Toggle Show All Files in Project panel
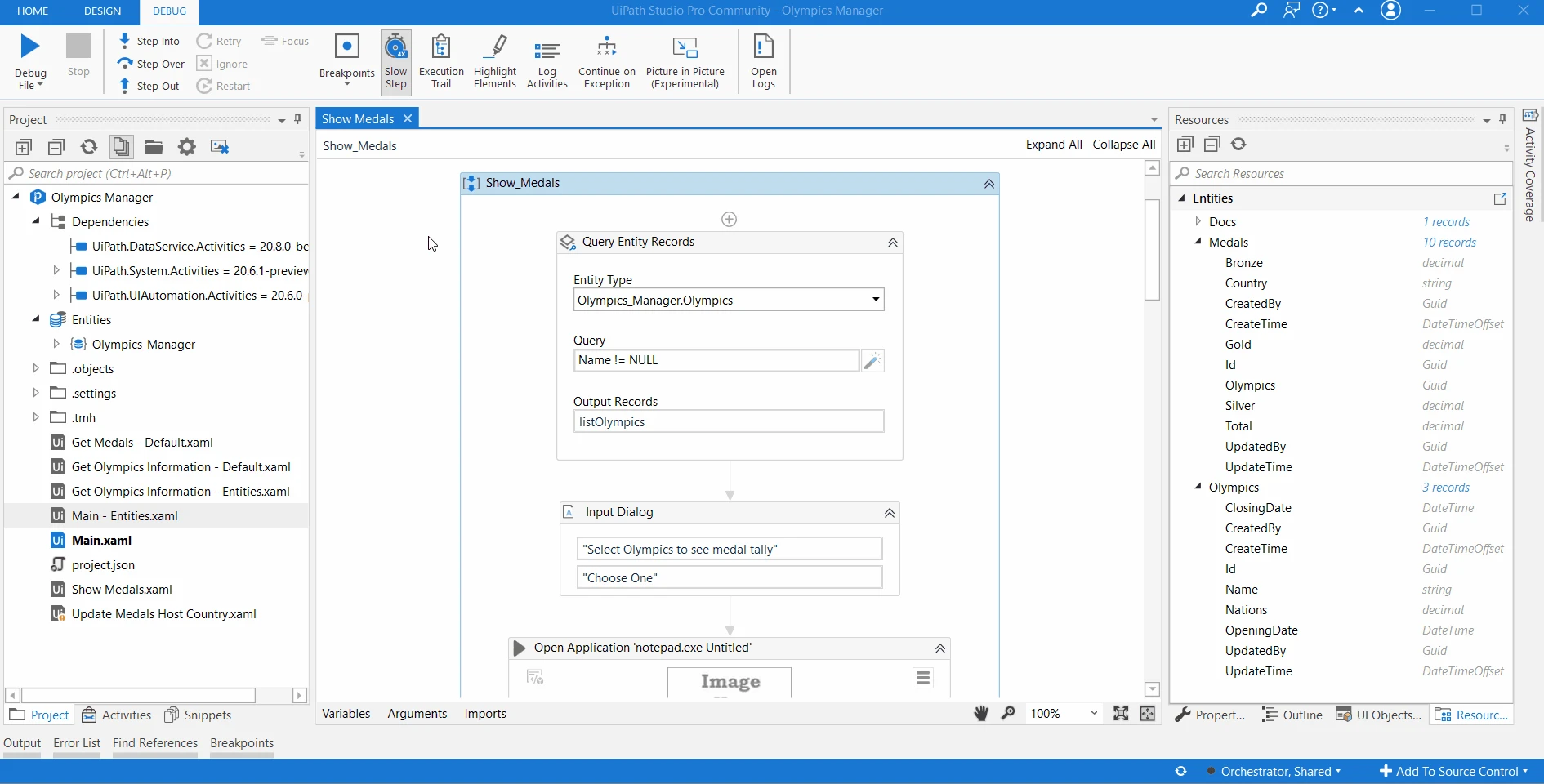 coord(122,147)
